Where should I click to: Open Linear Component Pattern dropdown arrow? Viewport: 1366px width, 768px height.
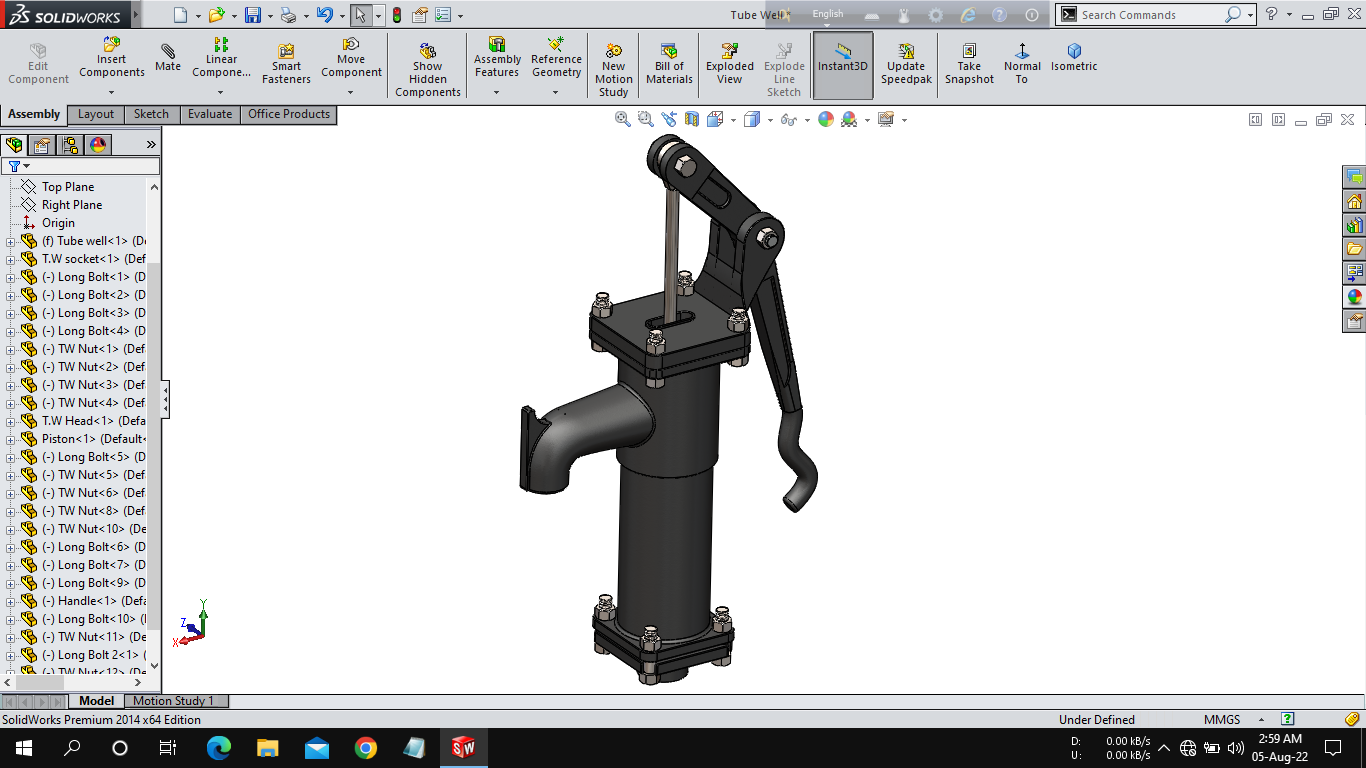221,92
